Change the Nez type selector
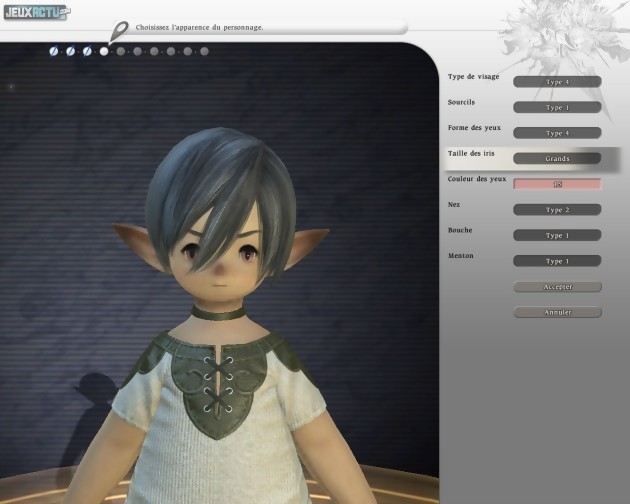The width and height of the screenshot is (630, 504). [x=557, y=210]
